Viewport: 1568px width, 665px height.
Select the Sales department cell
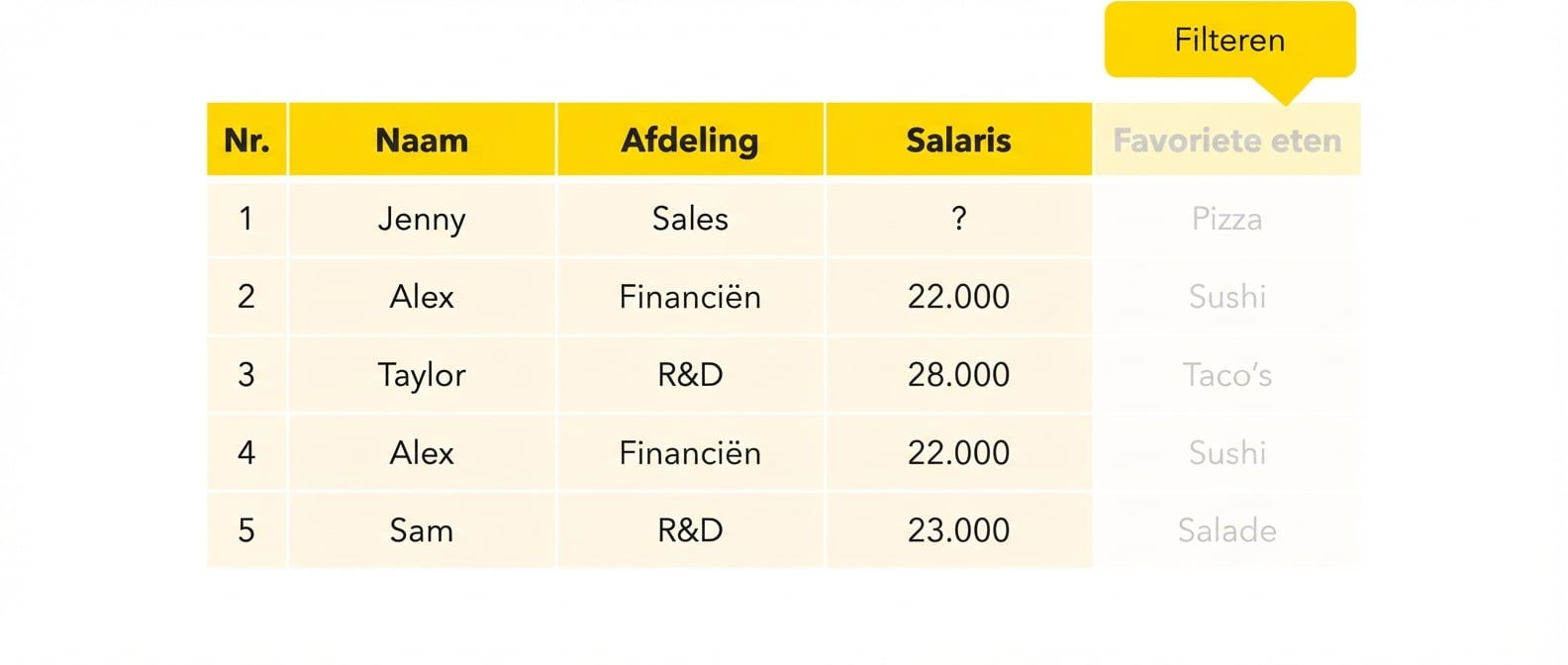pos(690,219)
